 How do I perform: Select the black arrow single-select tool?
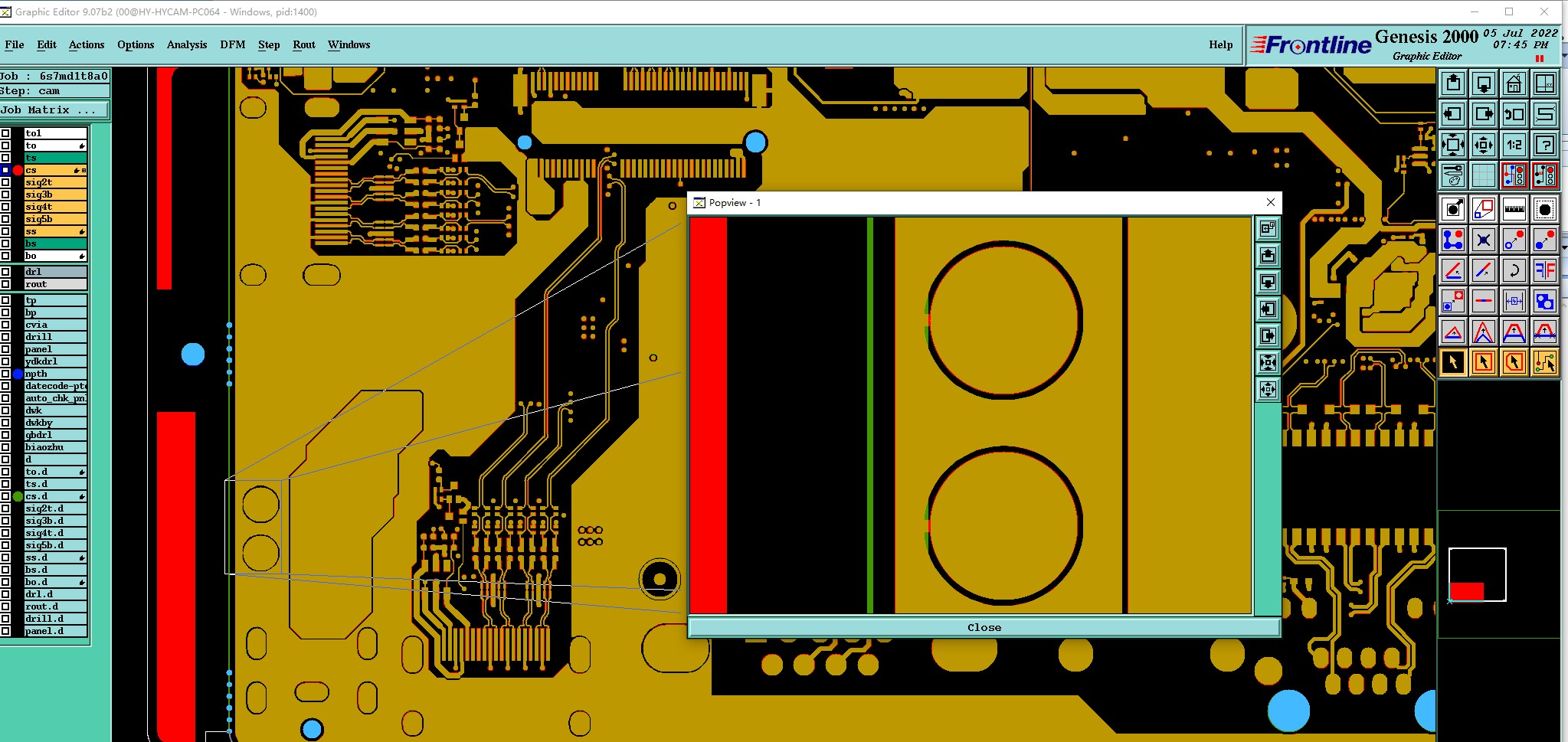[1453, 362]
